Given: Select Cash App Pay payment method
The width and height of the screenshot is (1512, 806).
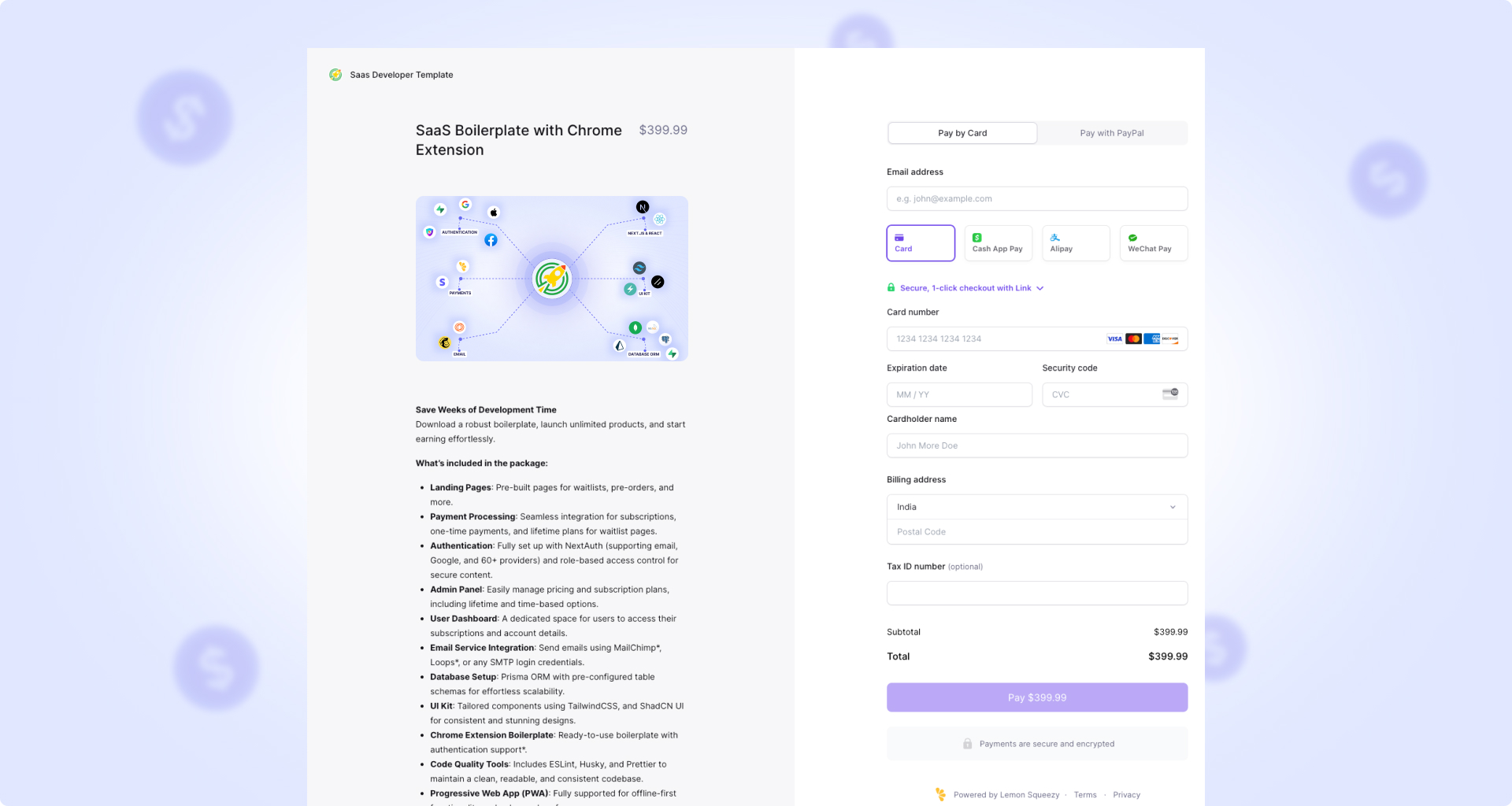Looking at the screenshot, I should (998, 243).
